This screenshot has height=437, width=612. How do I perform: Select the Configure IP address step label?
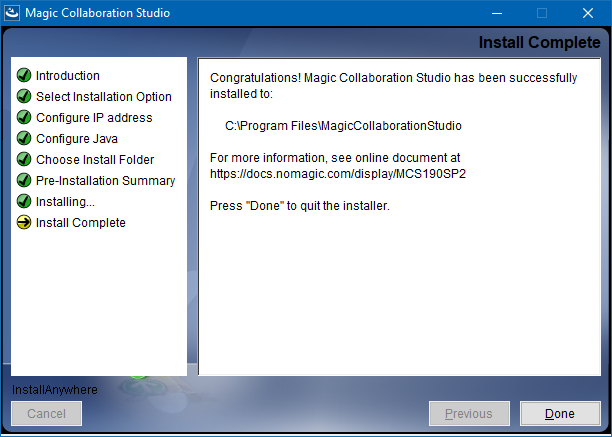[x=94, y=118]
